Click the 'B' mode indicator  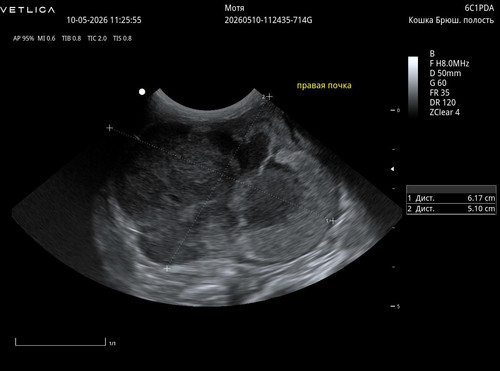(432, 54)
